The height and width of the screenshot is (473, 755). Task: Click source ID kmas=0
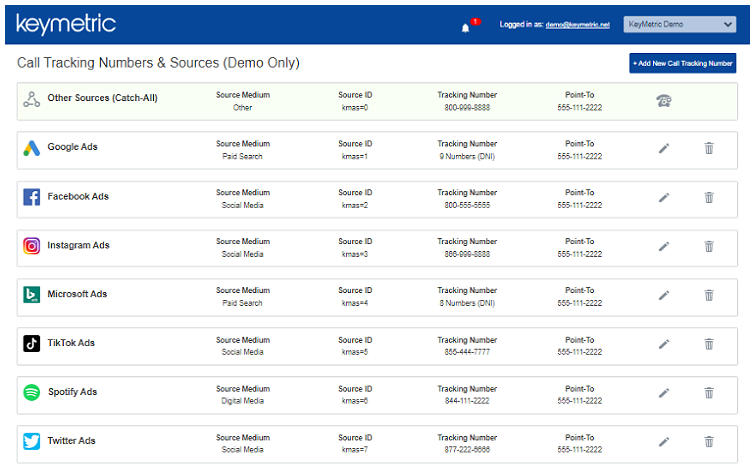pyautogui.click(x=355, y=108)
